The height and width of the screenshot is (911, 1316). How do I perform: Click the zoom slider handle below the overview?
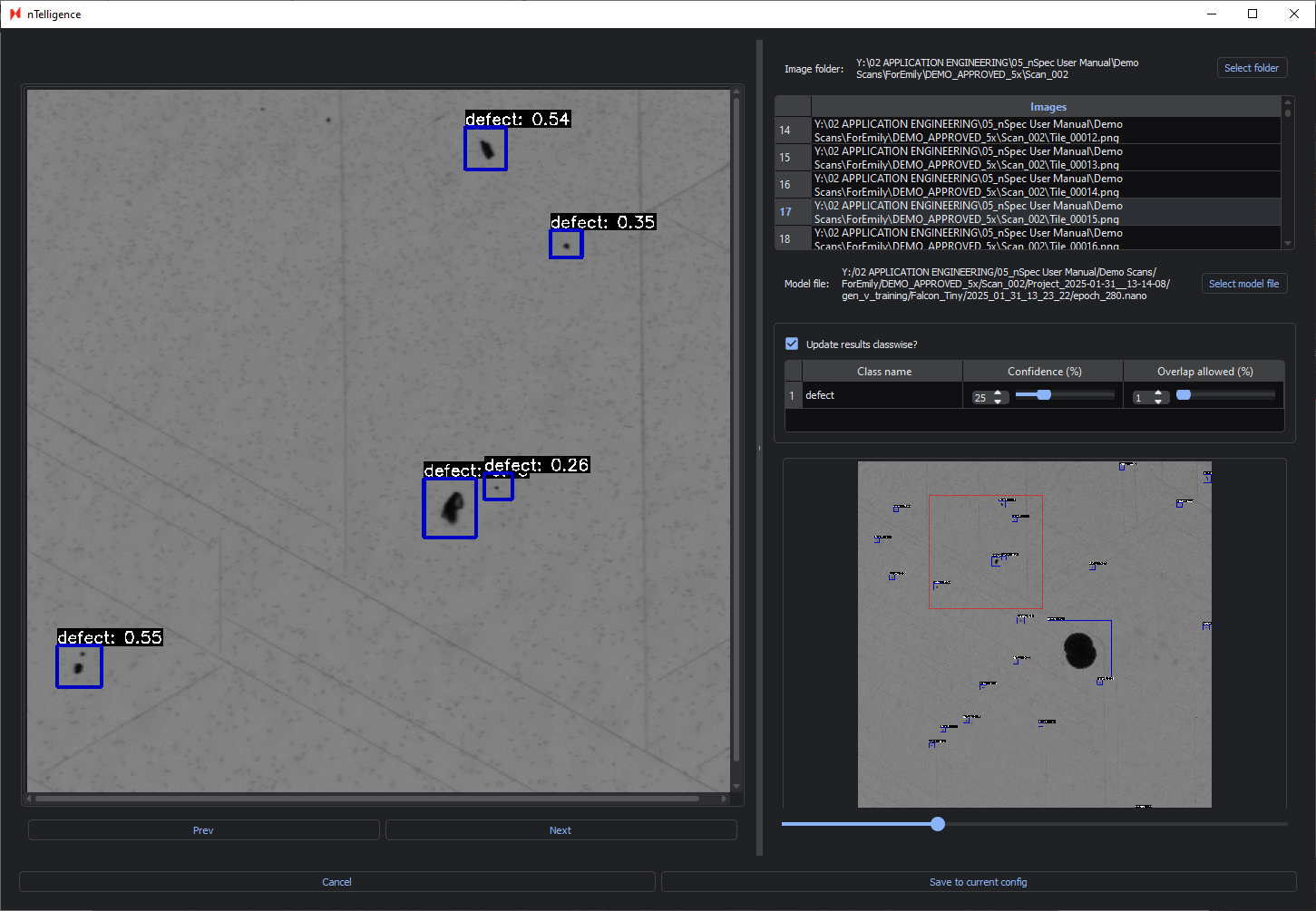point(938,824)
